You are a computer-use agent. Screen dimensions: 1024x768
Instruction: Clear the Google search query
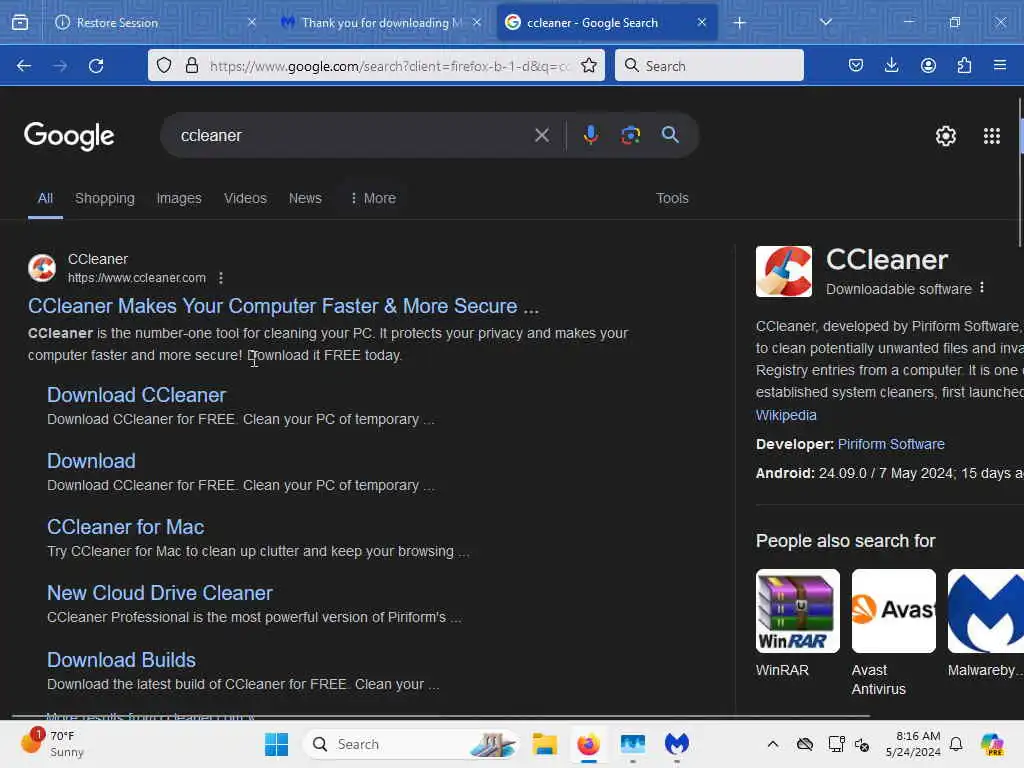click(x=541, y=135)
